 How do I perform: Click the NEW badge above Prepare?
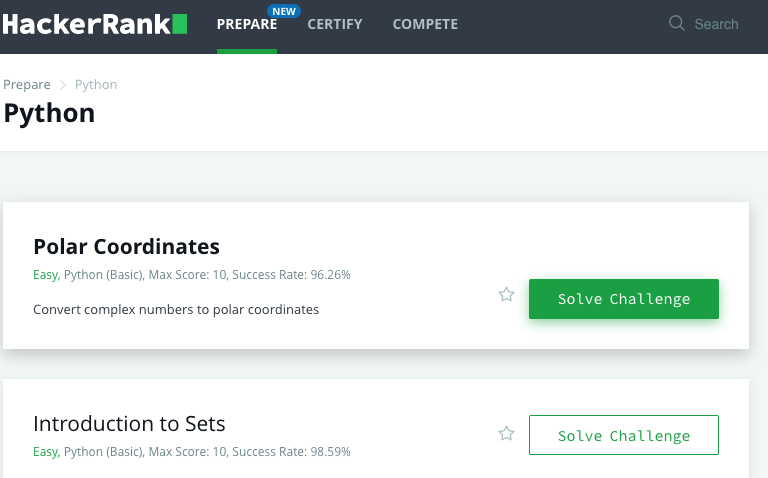click(284, 11)
